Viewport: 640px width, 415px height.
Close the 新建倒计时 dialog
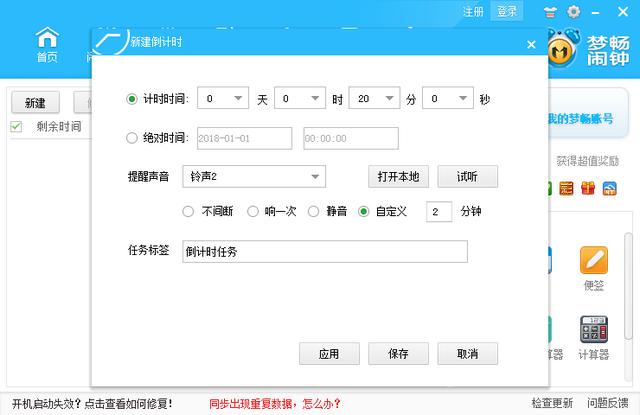click(531, 44)
